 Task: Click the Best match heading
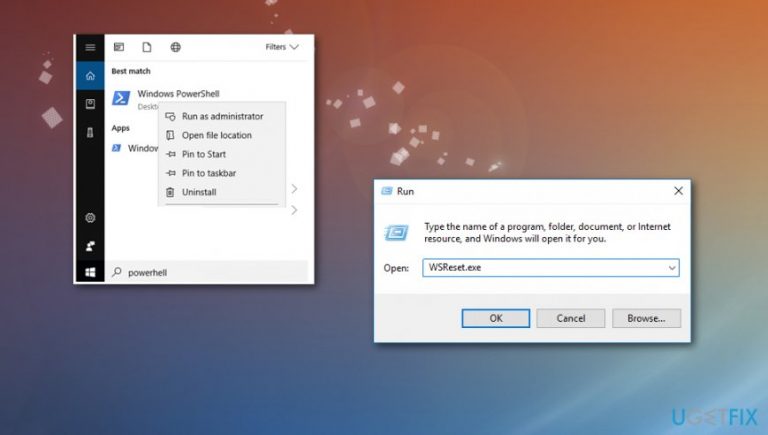(131, 71)
